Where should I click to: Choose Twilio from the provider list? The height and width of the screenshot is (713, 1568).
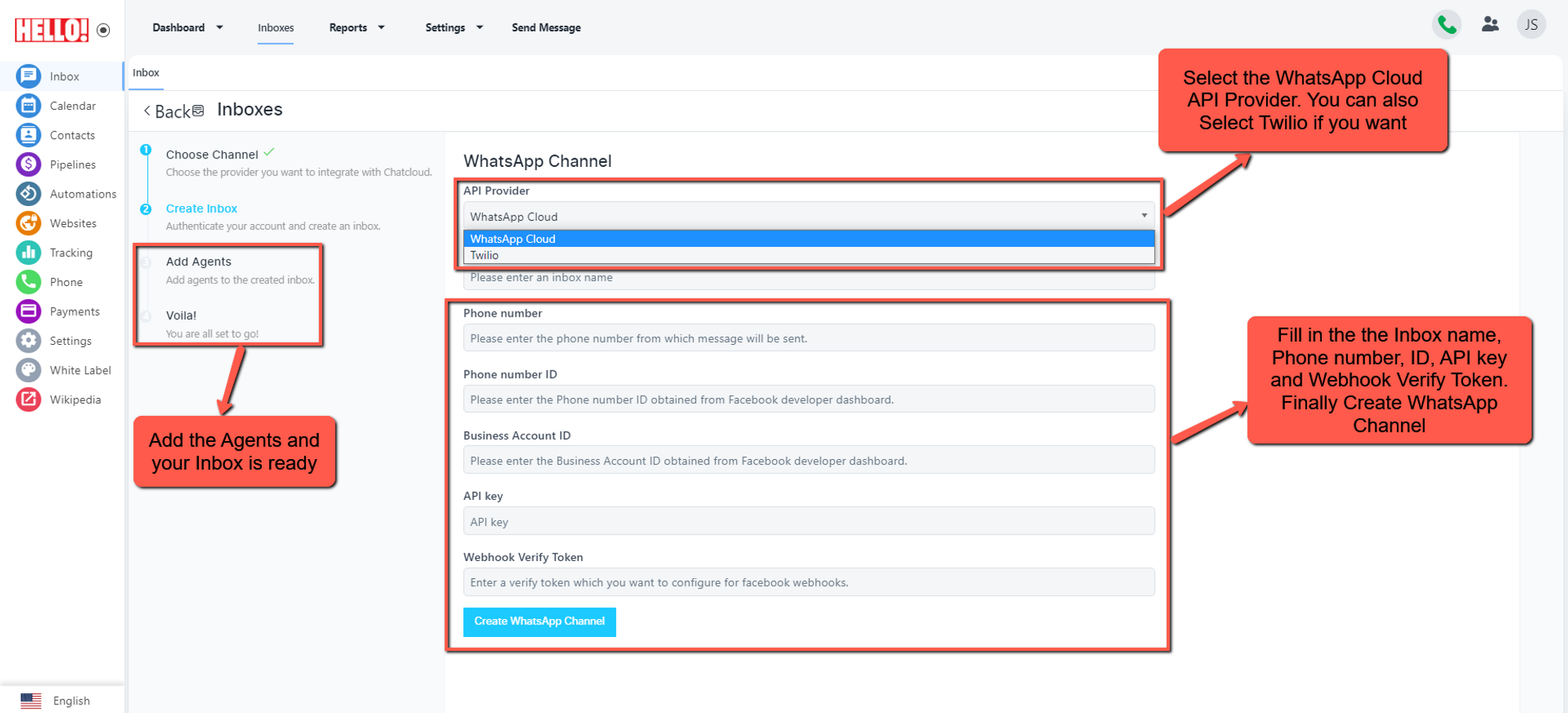tap(485, 255)
